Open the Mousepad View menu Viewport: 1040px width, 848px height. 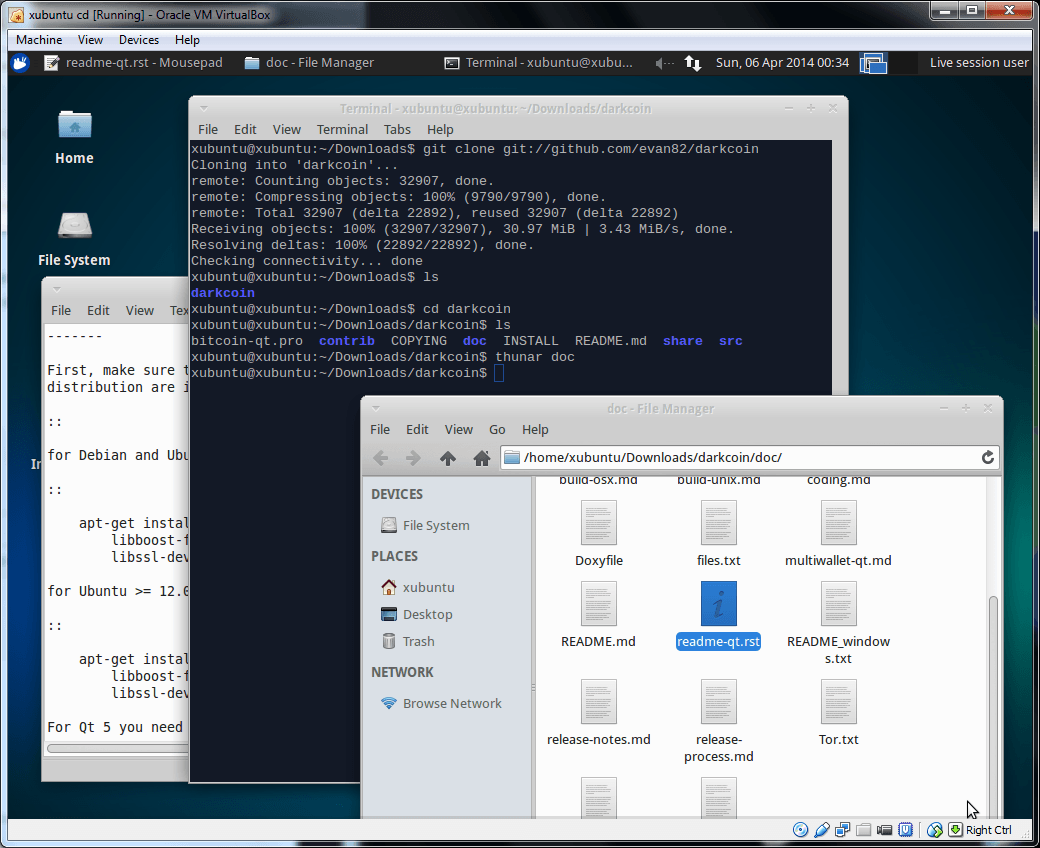coord(140,310)
